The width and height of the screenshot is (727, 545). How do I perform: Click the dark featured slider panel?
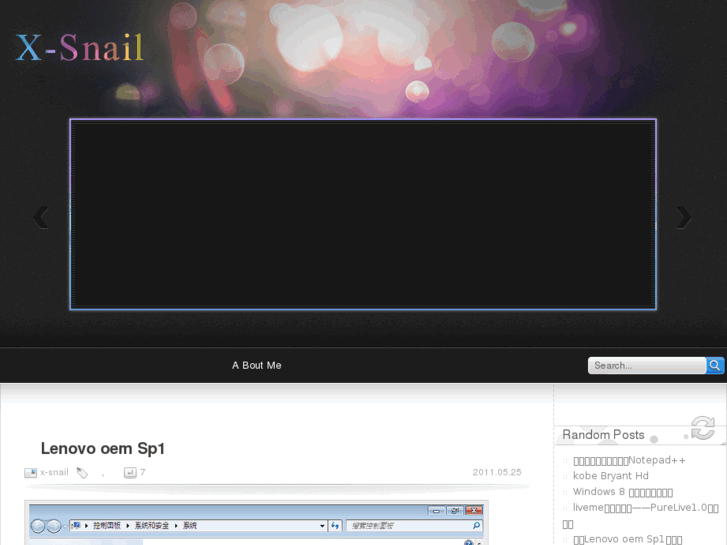(x=363, y=214)
